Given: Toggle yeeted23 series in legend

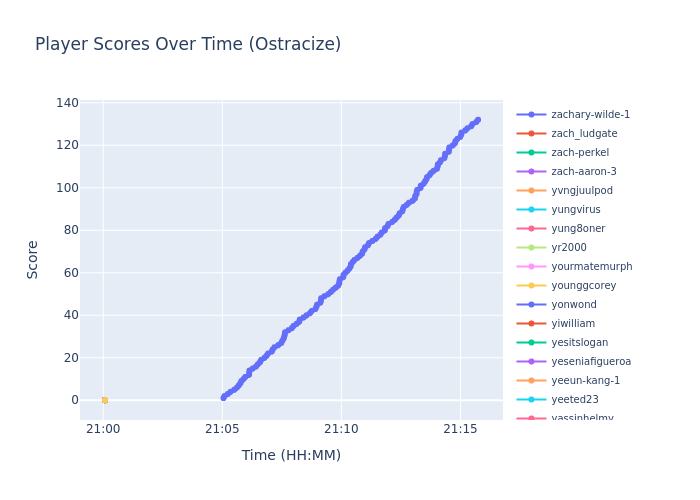Looking at the screenshot, I should click(x=573, y=400).
